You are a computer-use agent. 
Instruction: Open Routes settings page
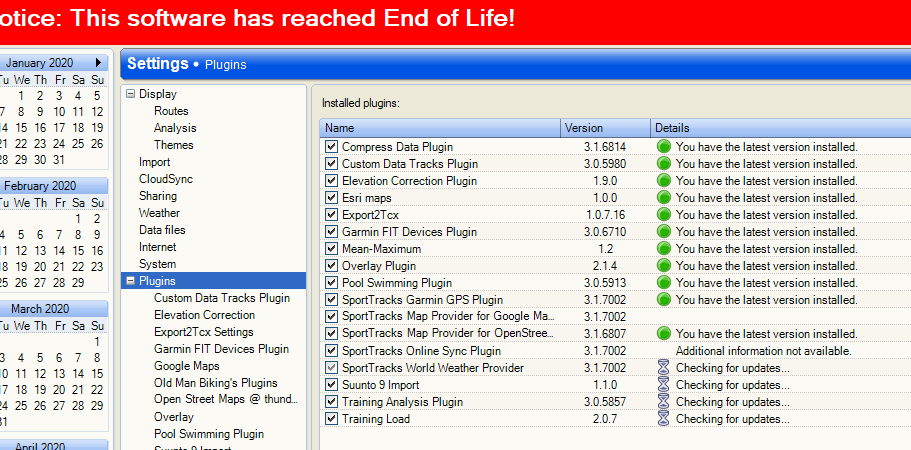(x=171, y=111)
